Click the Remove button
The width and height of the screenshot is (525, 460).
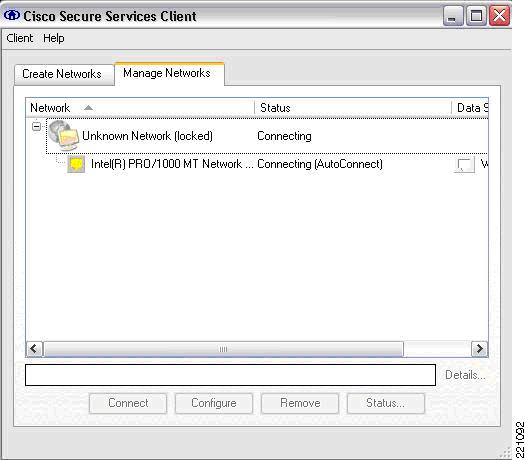(300, 403)
